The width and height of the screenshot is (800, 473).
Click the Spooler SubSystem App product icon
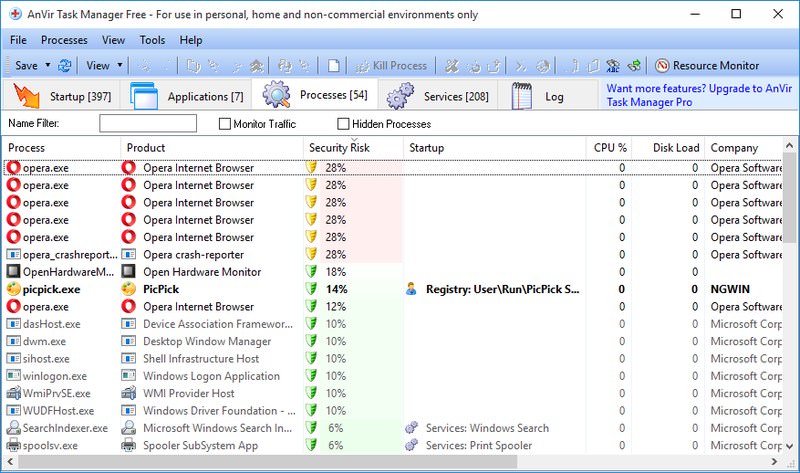pos(129,445)
